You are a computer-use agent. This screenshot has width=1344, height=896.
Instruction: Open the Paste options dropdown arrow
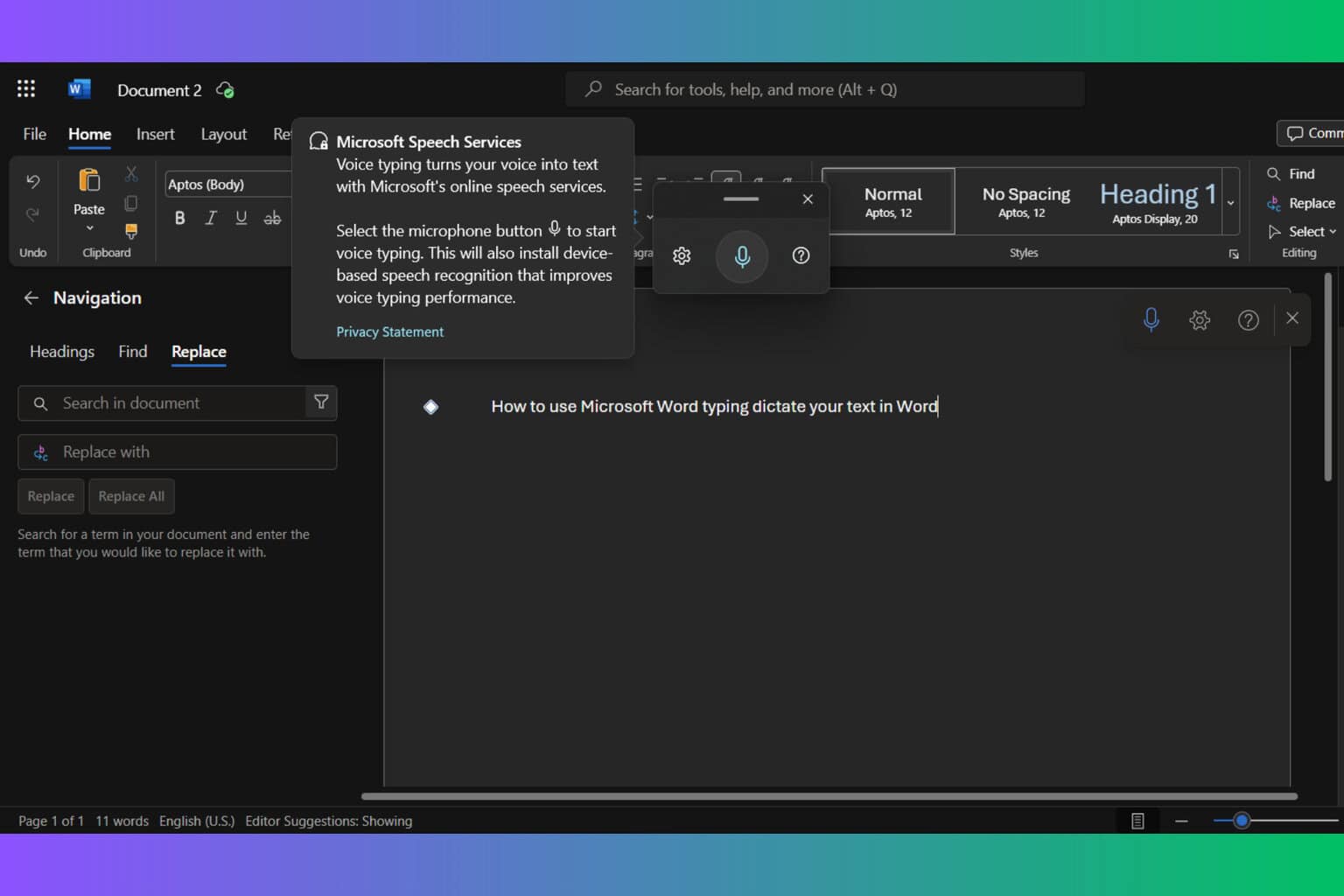pyautogui.click(x=89, y=228)
